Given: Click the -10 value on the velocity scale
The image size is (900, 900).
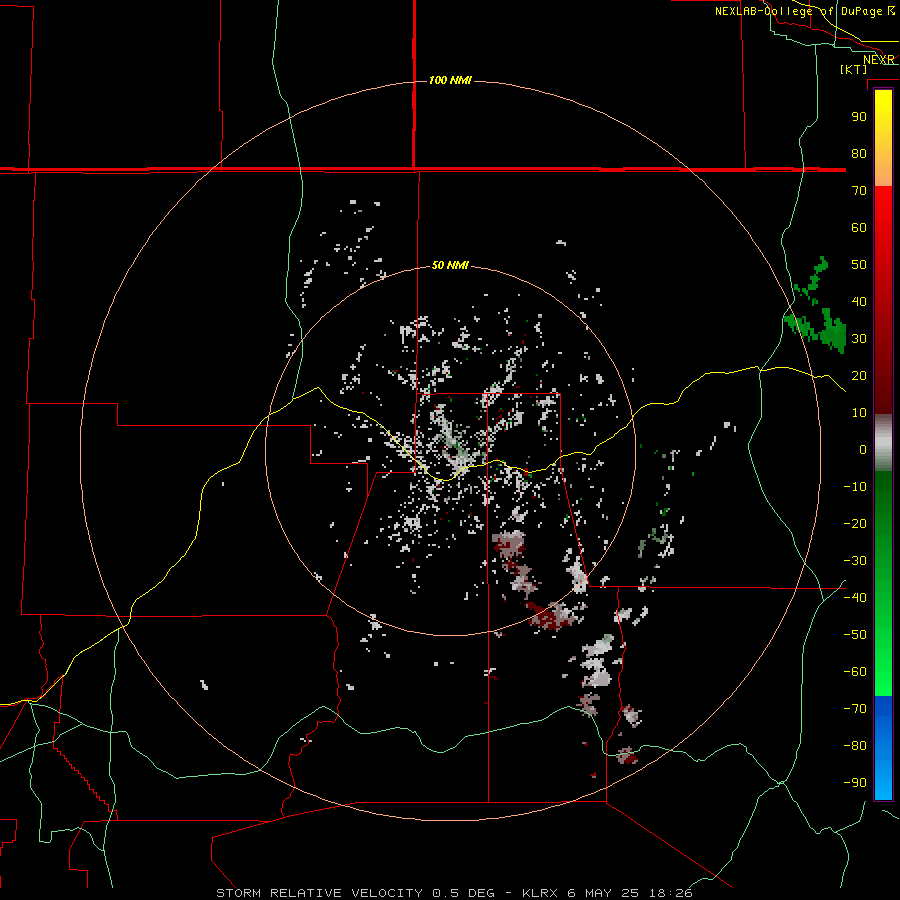Looking at the screenshot, I should point(855,487).
